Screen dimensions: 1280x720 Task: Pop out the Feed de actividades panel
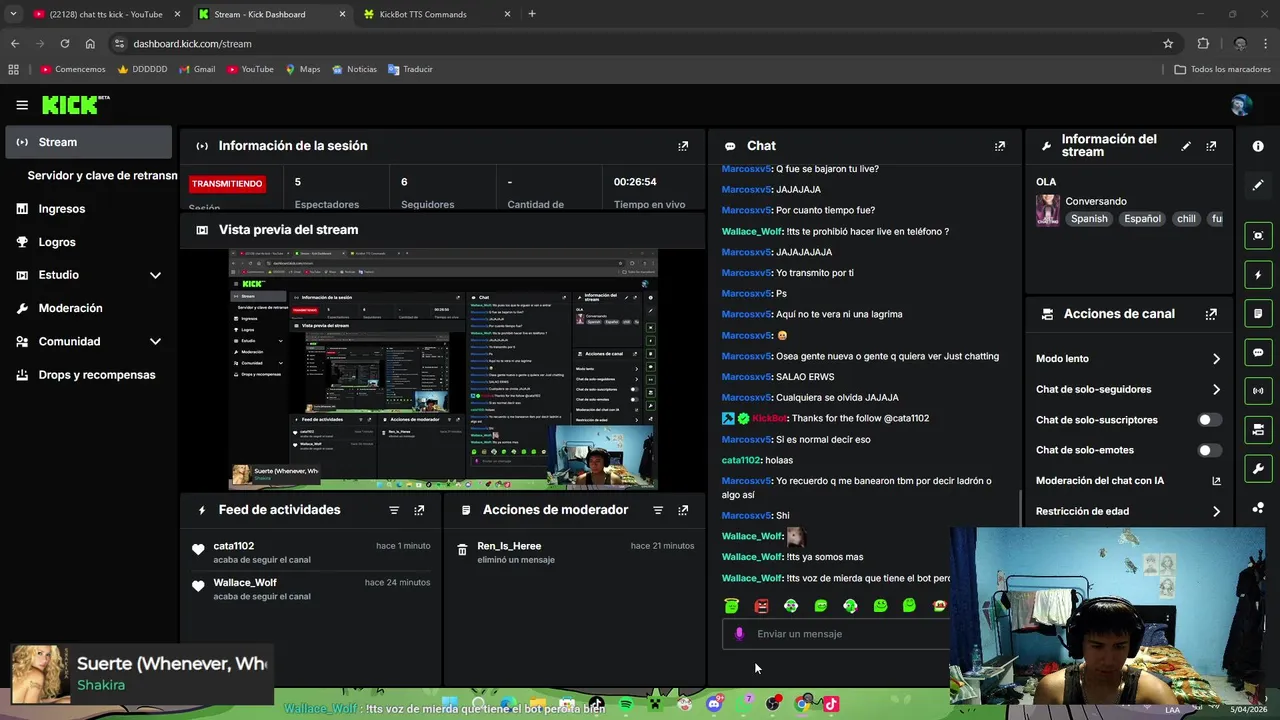click(419, 510)
